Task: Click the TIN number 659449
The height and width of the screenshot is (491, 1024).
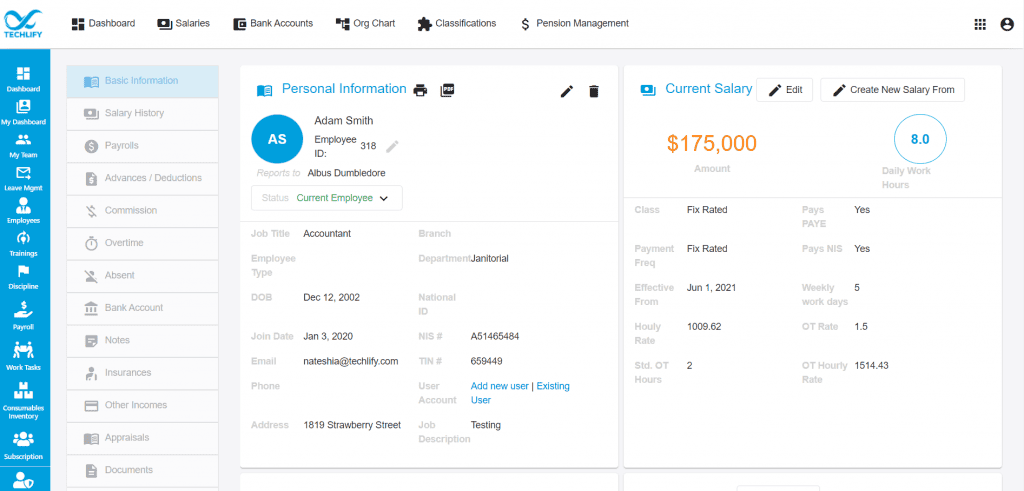Action: click(x=487, y=361)
